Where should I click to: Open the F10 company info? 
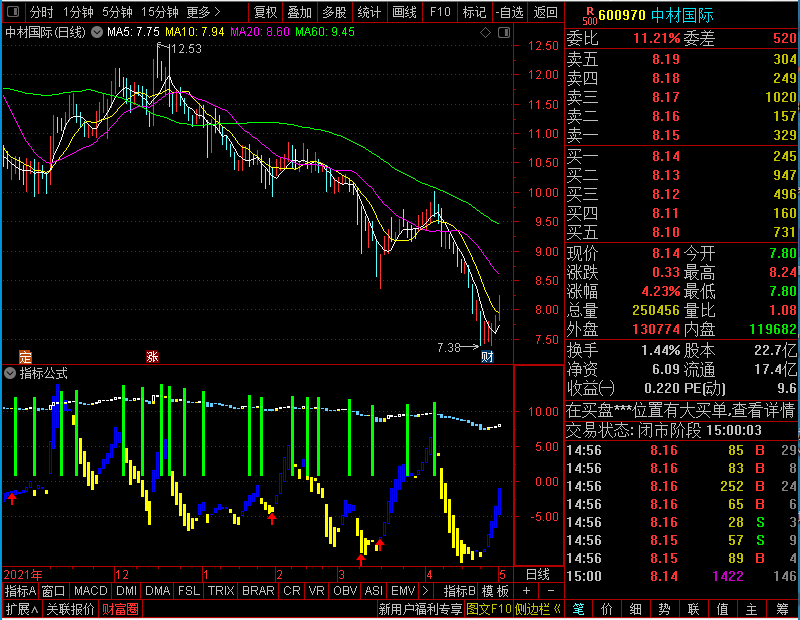tap(440, 12)
